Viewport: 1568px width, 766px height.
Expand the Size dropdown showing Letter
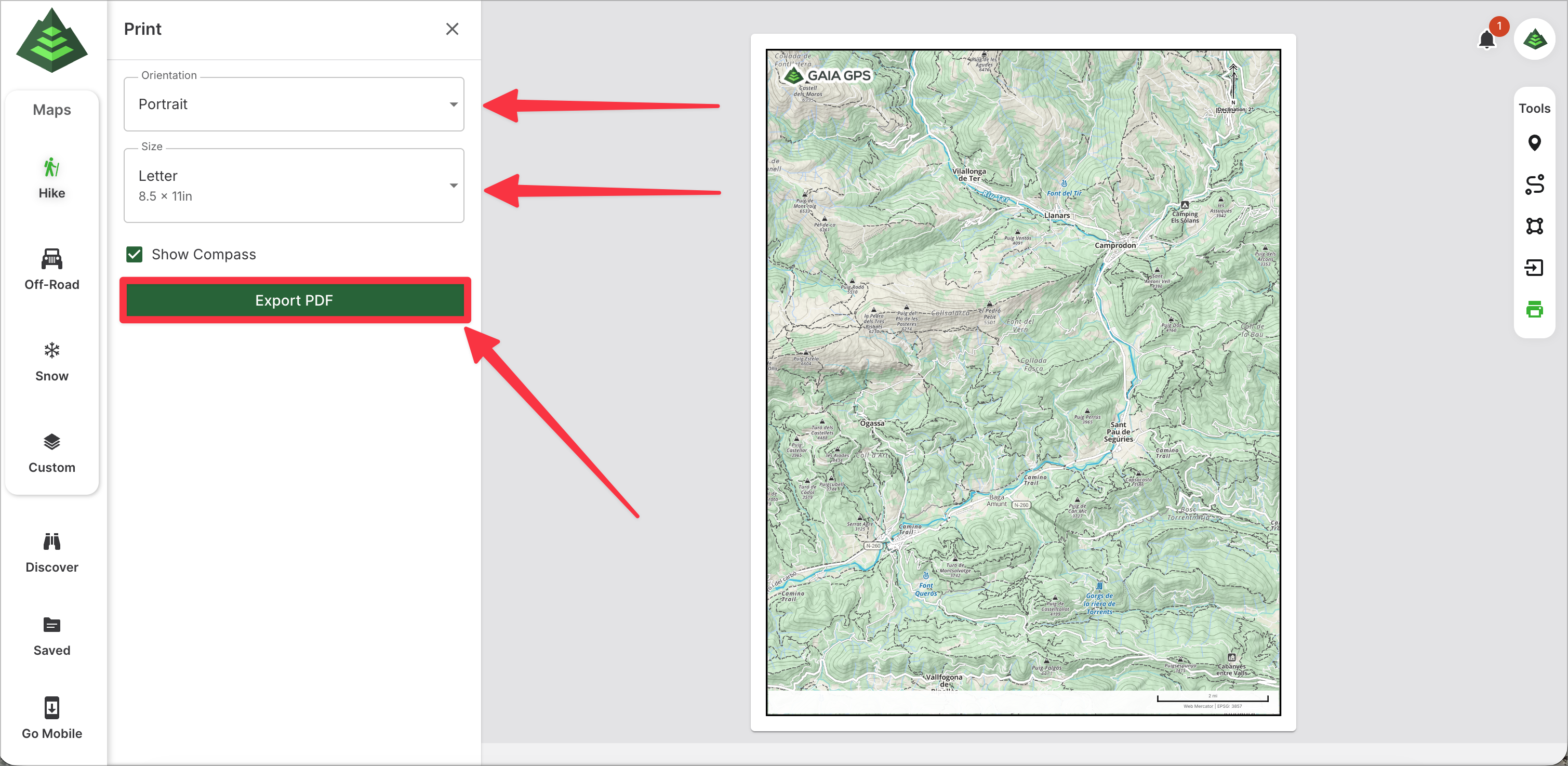(294, 185)
